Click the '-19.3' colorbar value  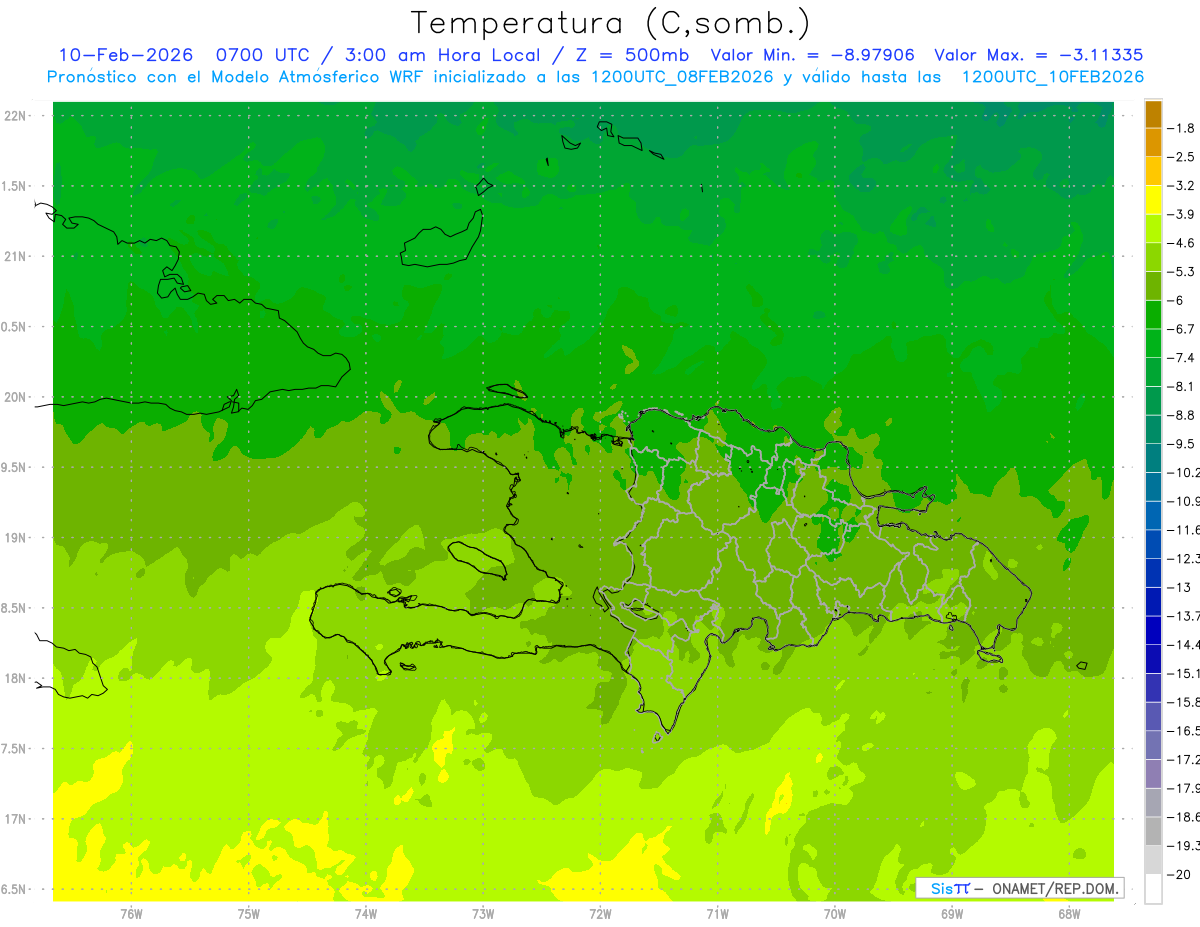pos(1184,846)
